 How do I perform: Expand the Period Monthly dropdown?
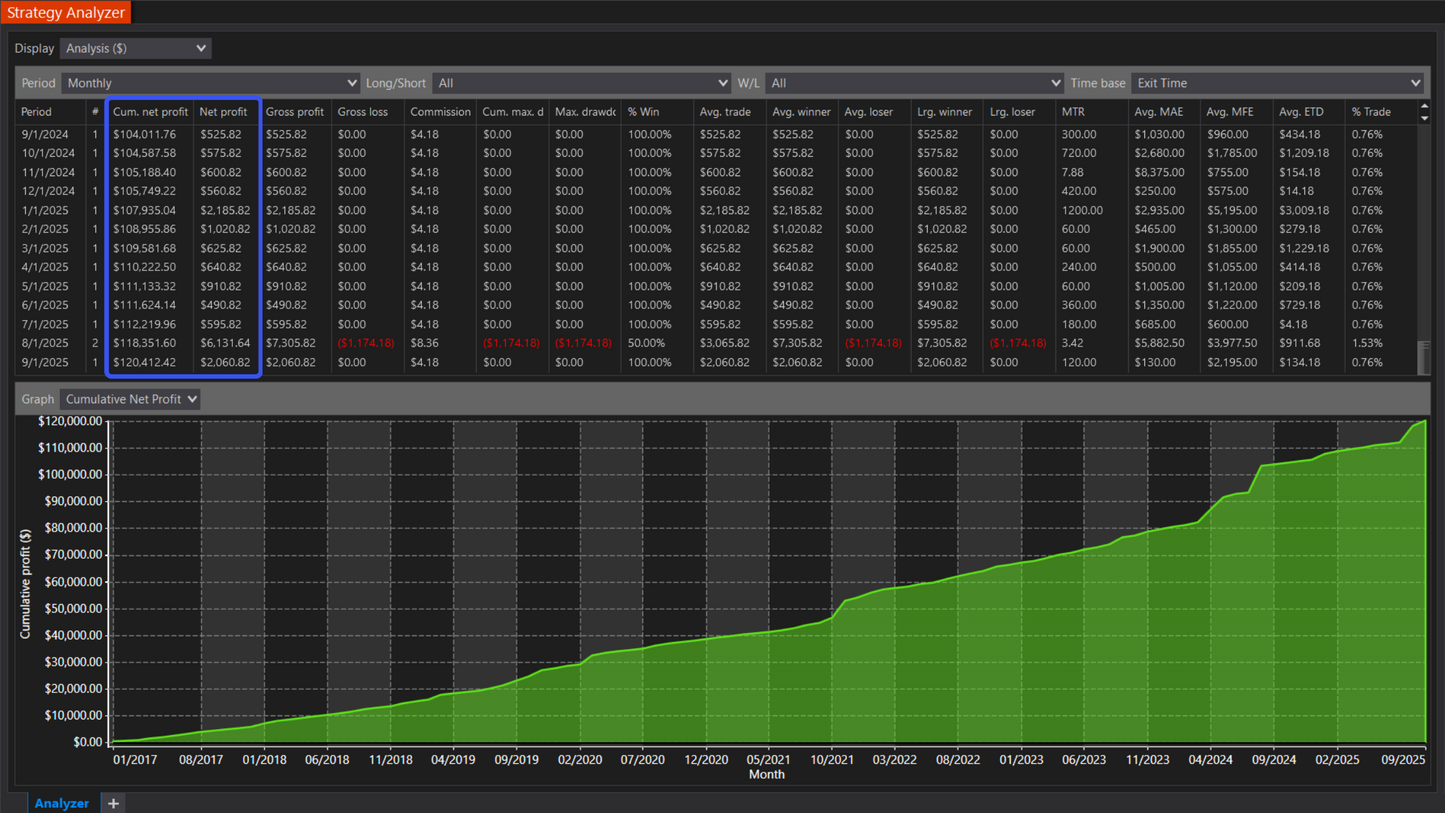pos(210,83)
